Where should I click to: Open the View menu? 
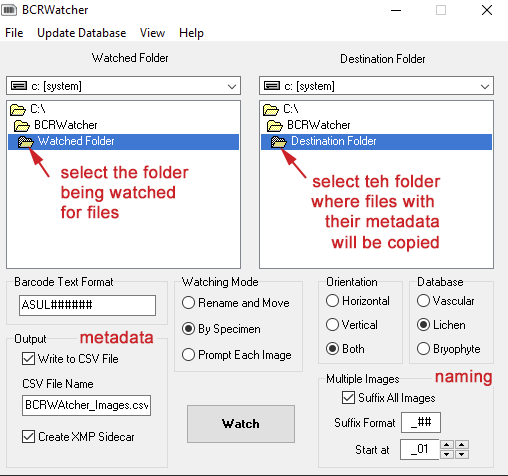point(152,33)
